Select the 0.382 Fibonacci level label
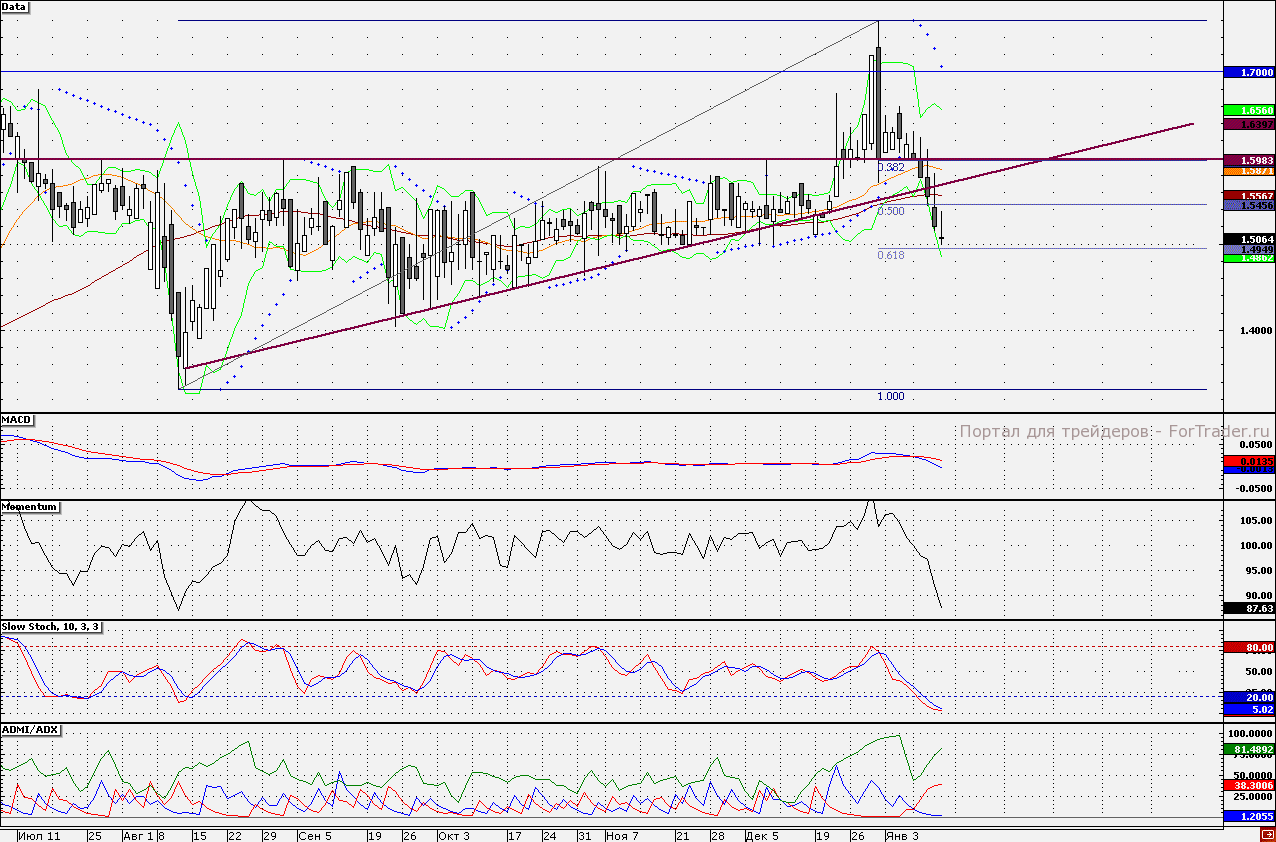This screenshot has height=842, width=1276. click(x=890, y=167)
